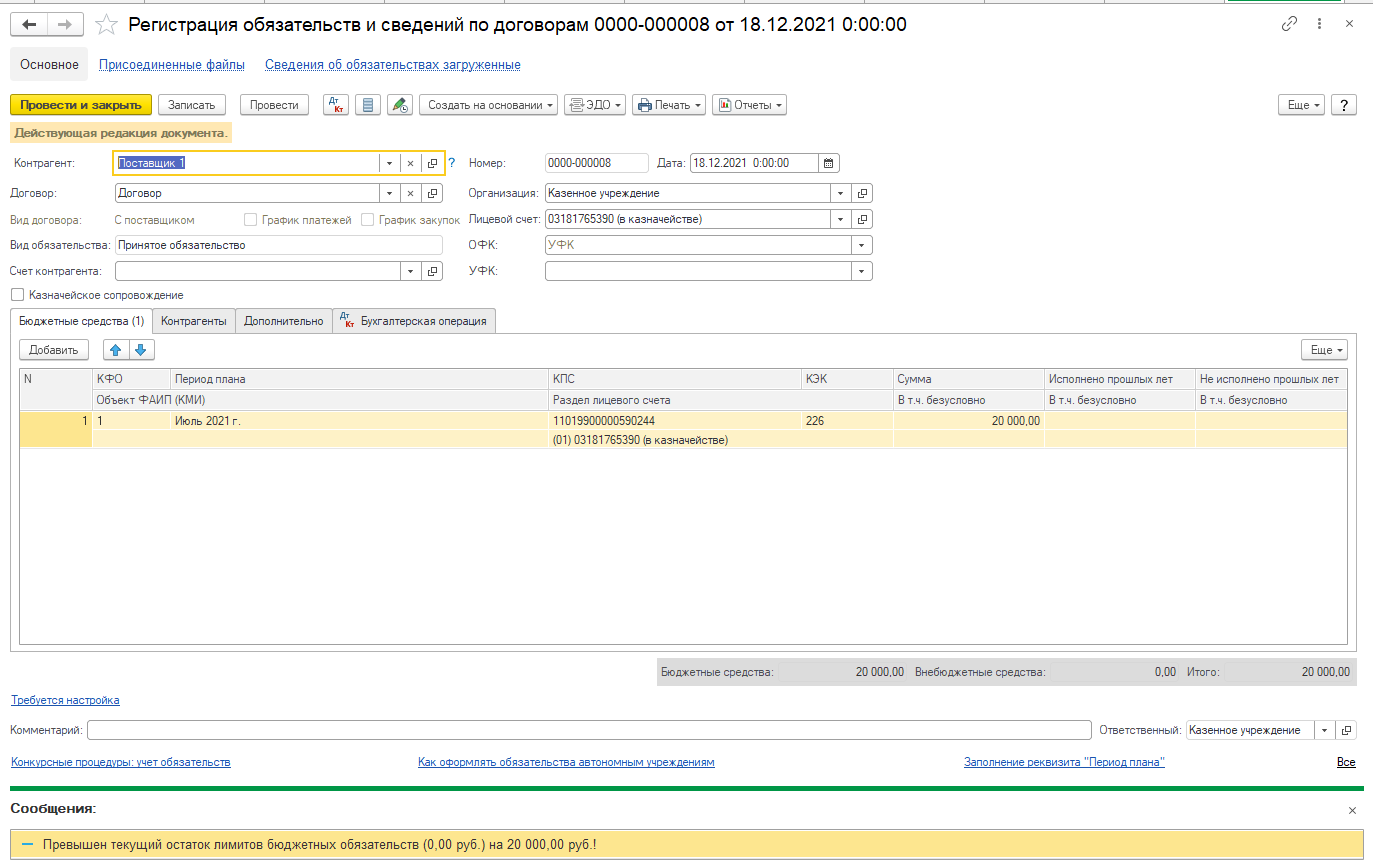Open the Ответственный record with the open icon

pyautogui.click(x=1346, y=730)
